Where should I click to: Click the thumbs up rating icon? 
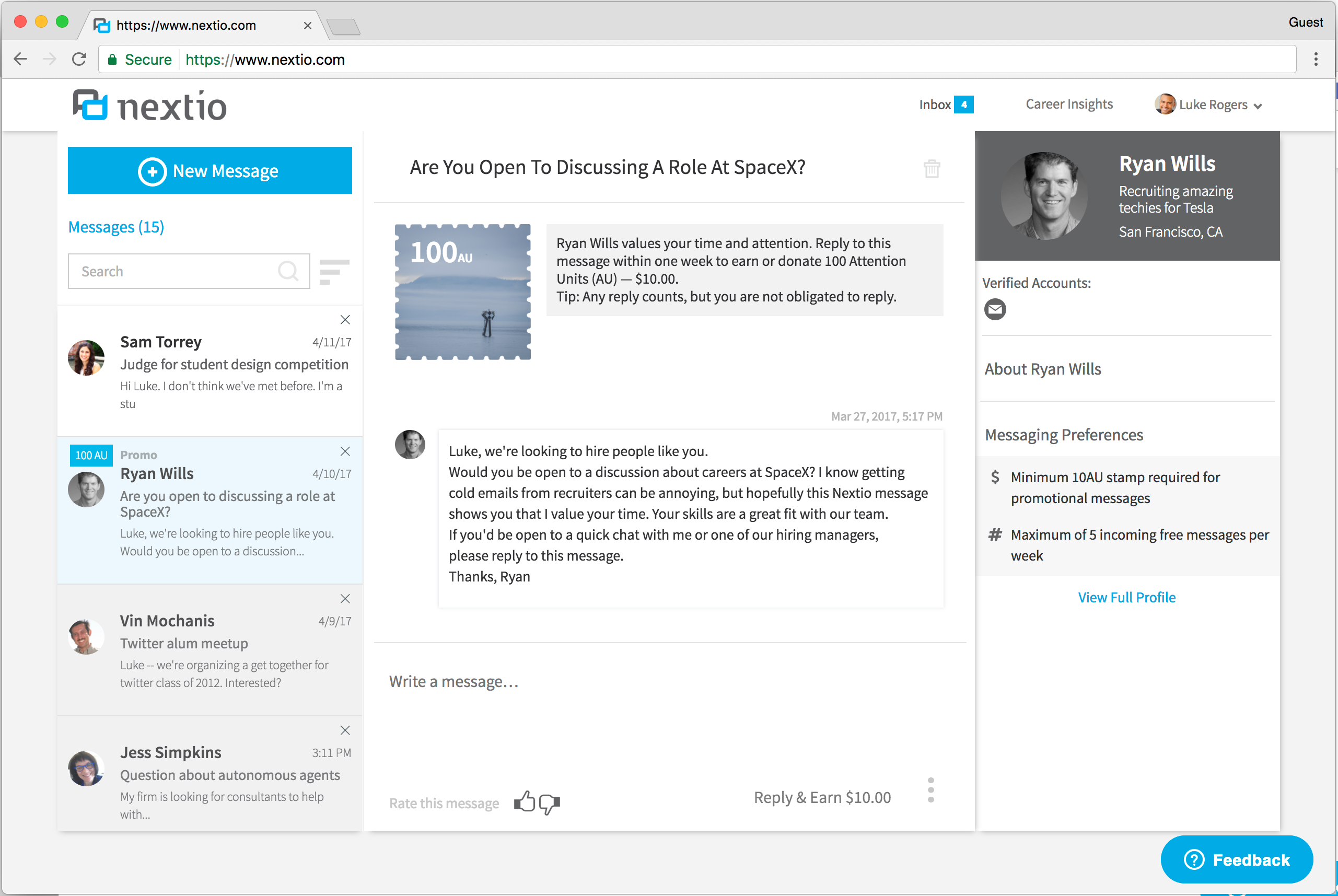[x=524, y=802]
